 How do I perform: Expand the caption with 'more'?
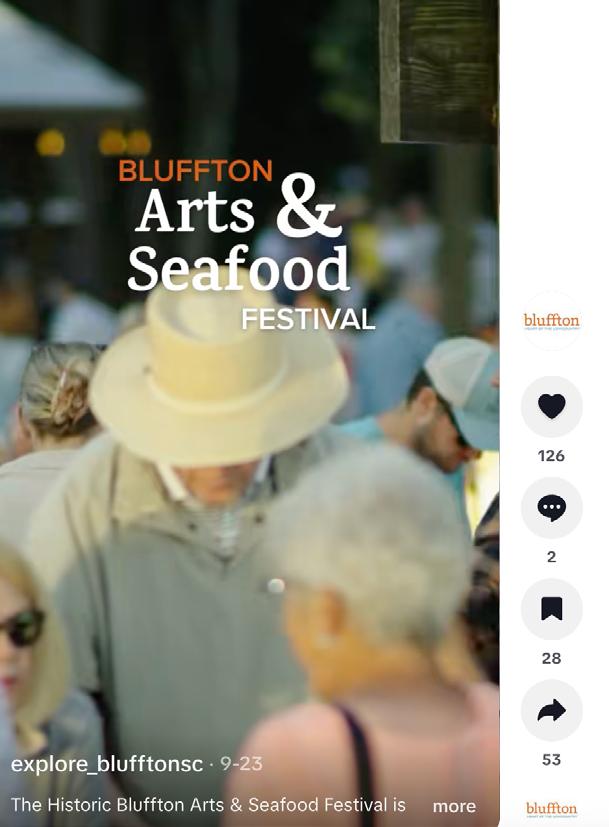[x=454, y=806]
